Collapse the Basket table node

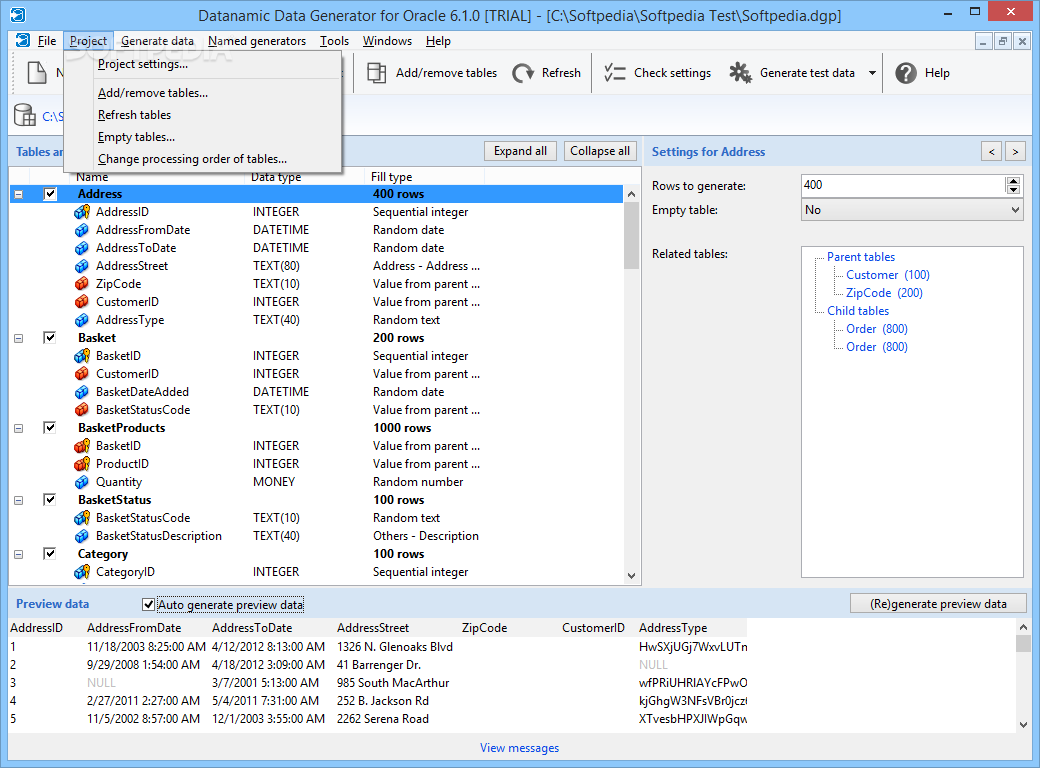pyautogui.click(x=19, y=338)
